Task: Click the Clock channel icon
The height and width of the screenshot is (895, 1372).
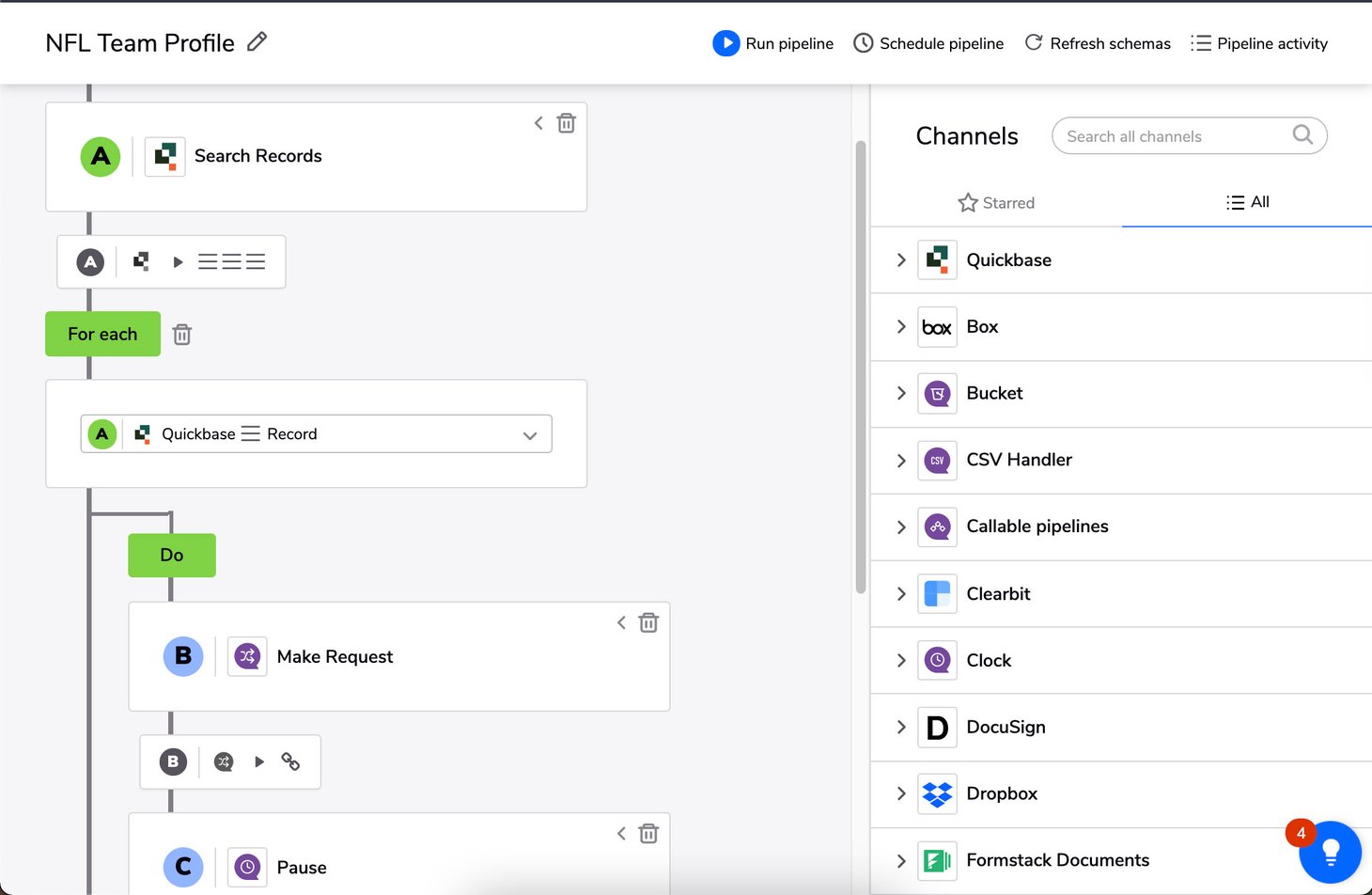Action: coord(936,660)
